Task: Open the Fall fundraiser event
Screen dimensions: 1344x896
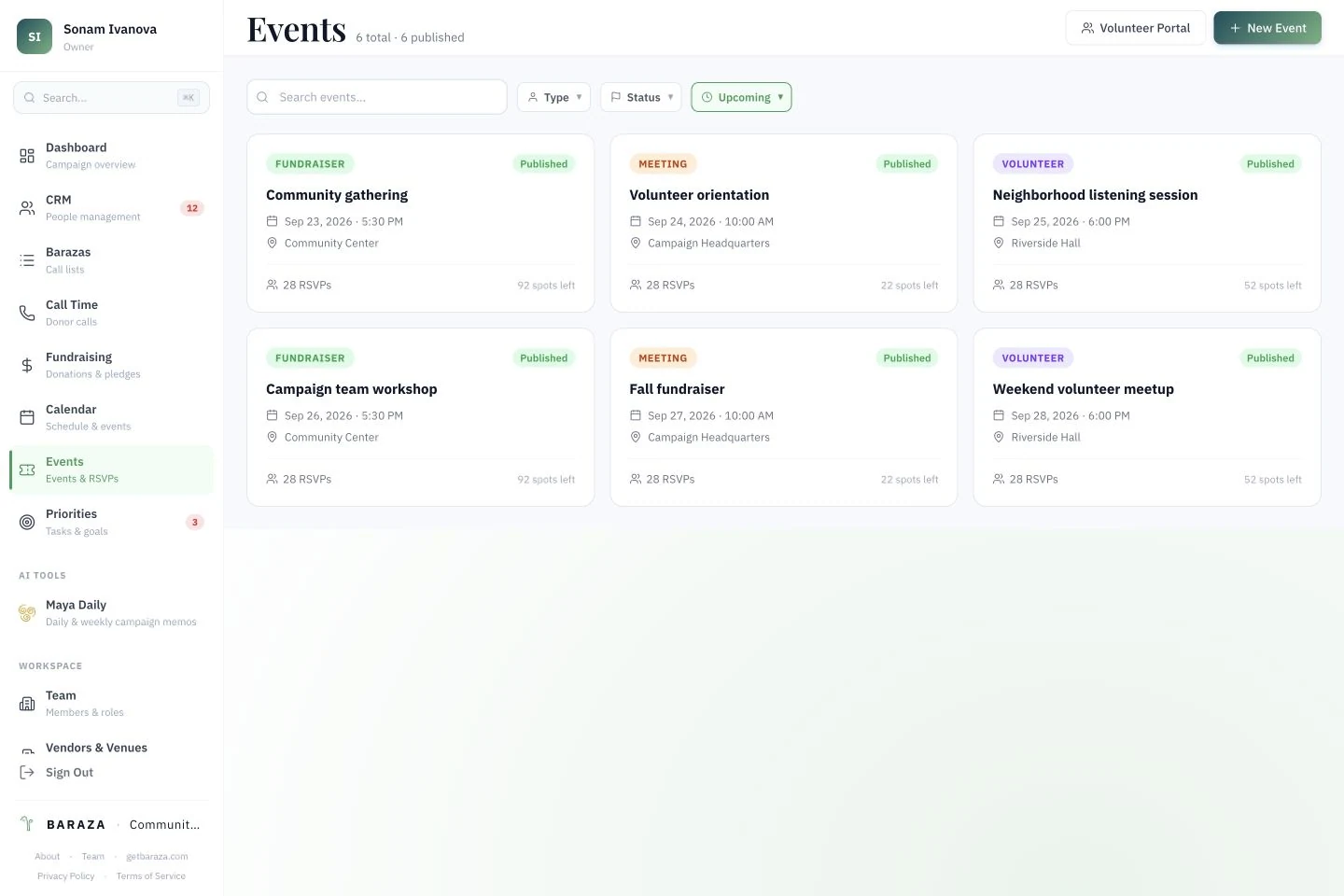Action: click(x=784, y=417)
